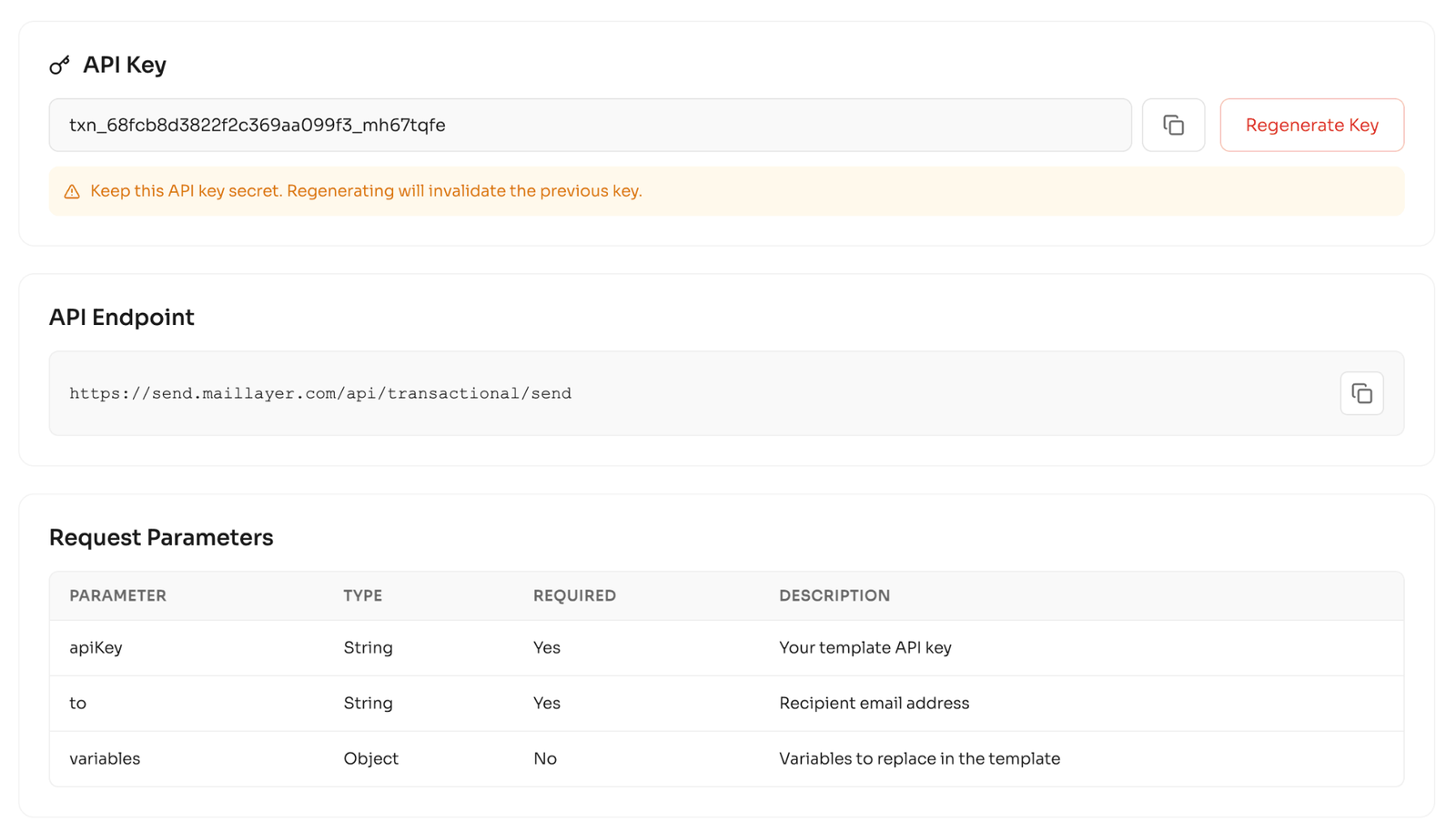This screenshot has width=1456, height=832.
Task: Click the transactional send endpoint URL
Action: tap(319, 393)
